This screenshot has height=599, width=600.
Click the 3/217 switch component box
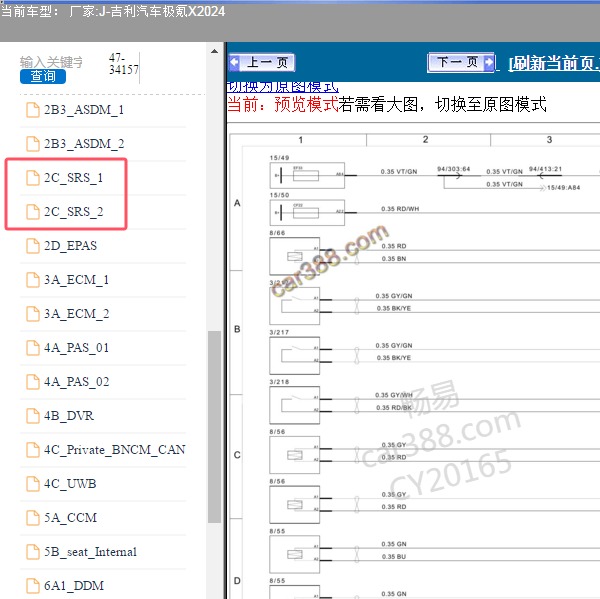295,355
